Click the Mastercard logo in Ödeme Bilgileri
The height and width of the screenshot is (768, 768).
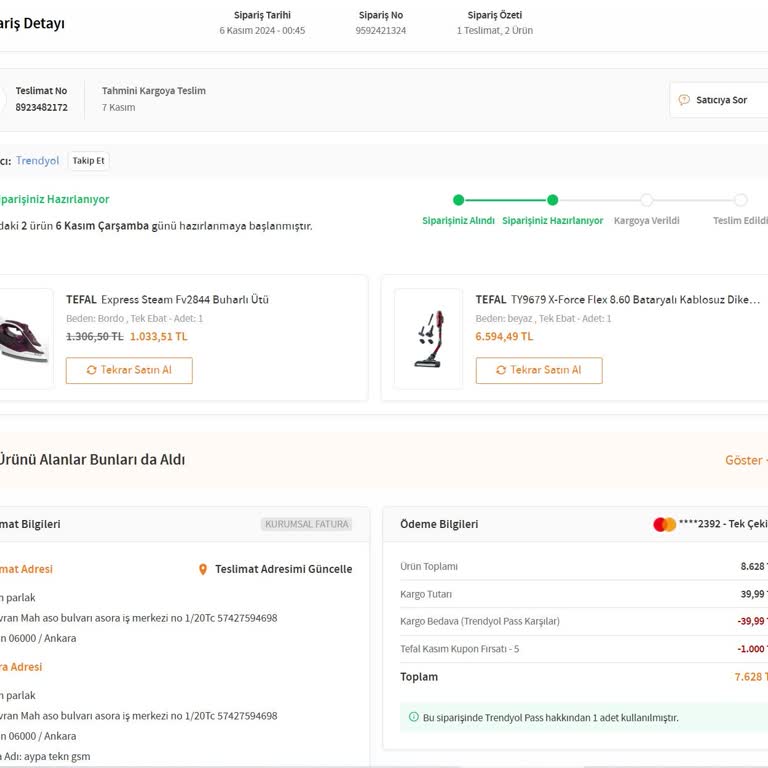click(x=665, y=524)
